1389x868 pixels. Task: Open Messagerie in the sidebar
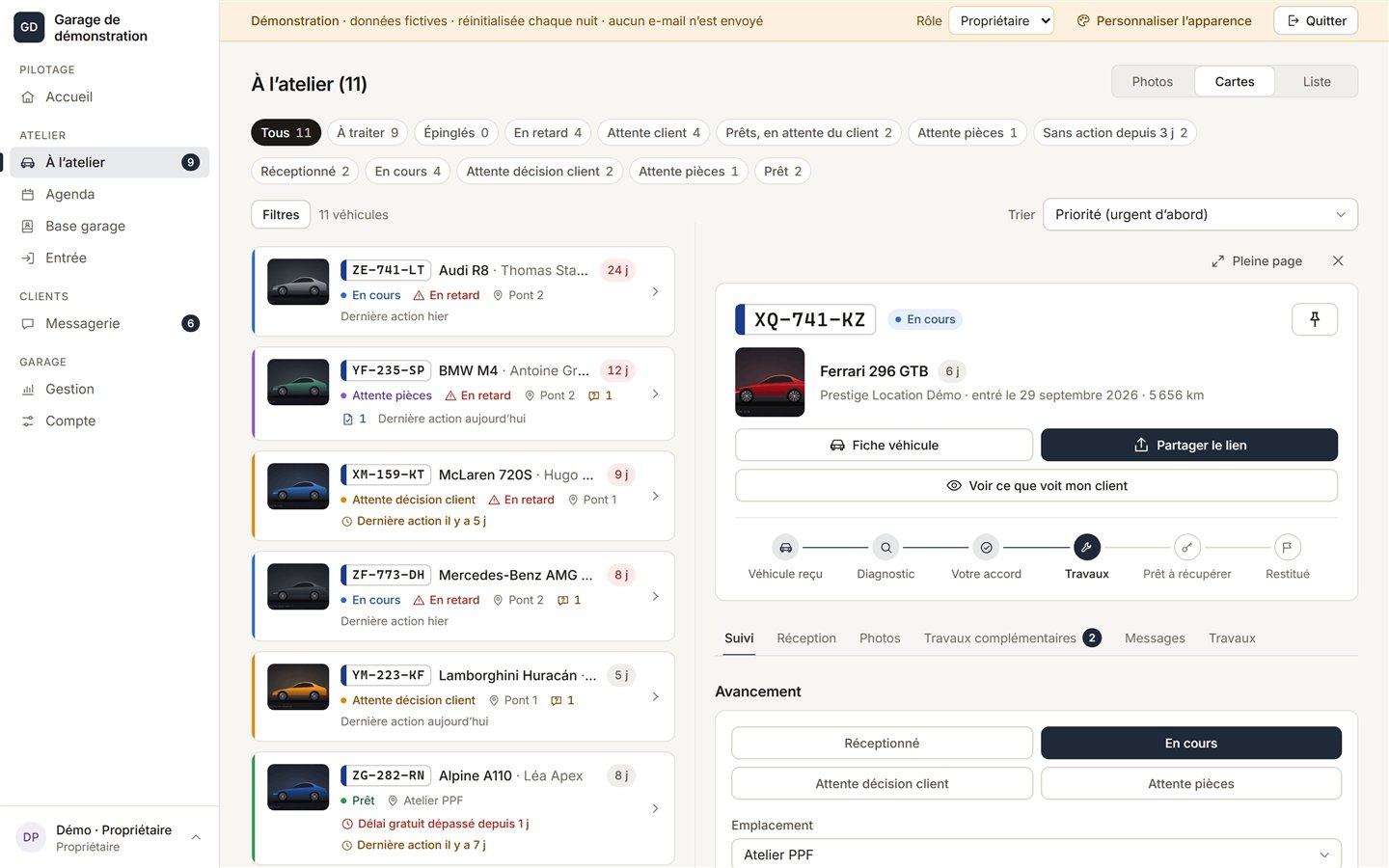(109, 323)
